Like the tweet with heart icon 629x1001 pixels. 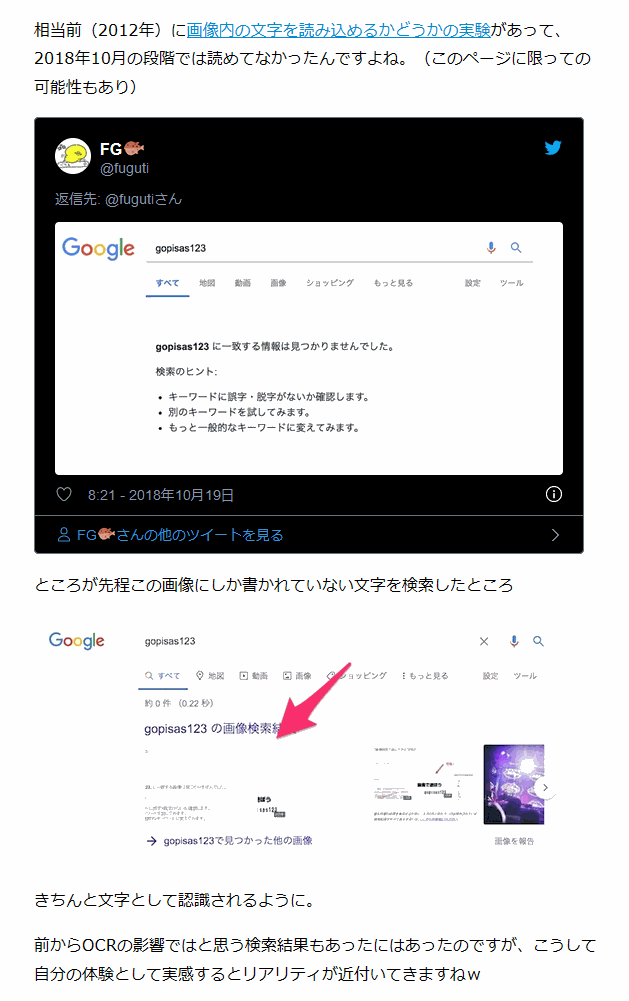click(64, 494)
